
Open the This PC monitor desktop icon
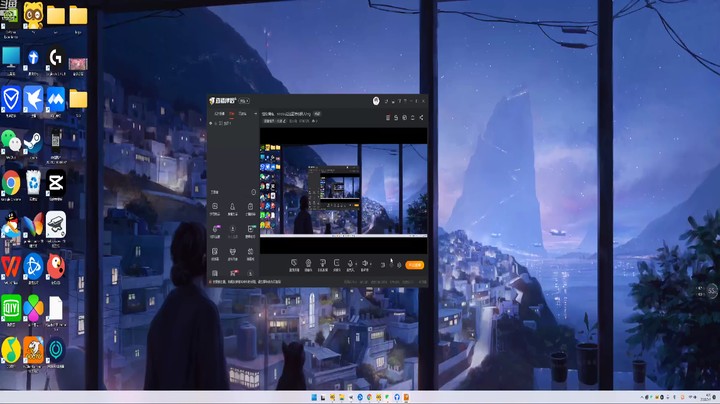(11, 57)
